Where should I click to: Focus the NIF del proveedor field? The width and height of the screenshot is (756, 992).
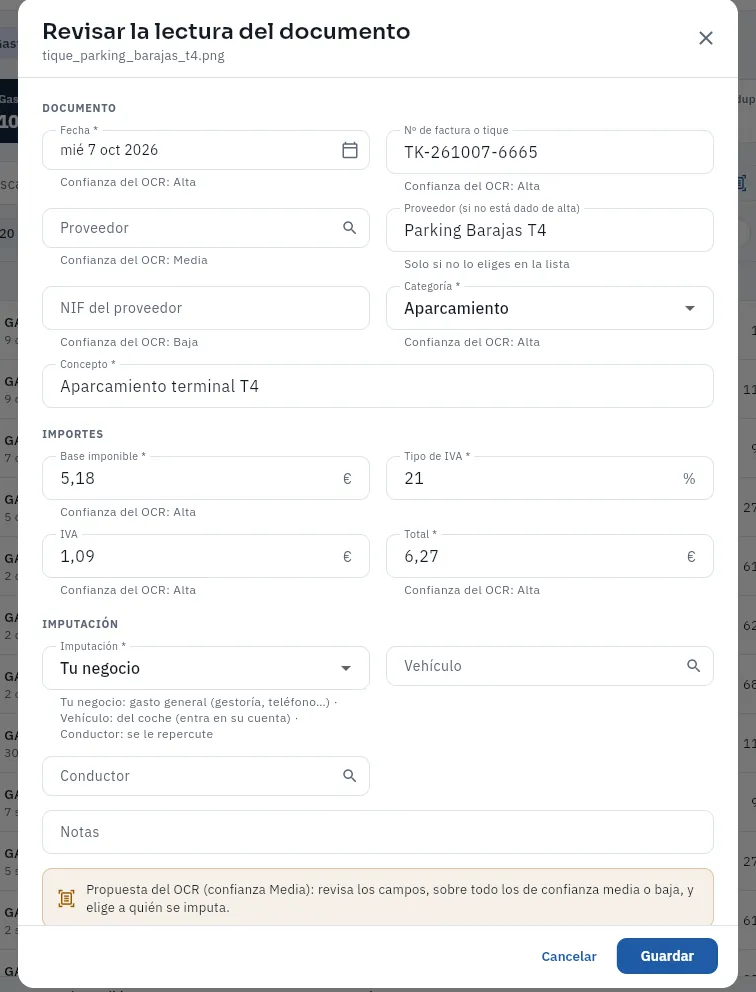(x=206, y=308)
